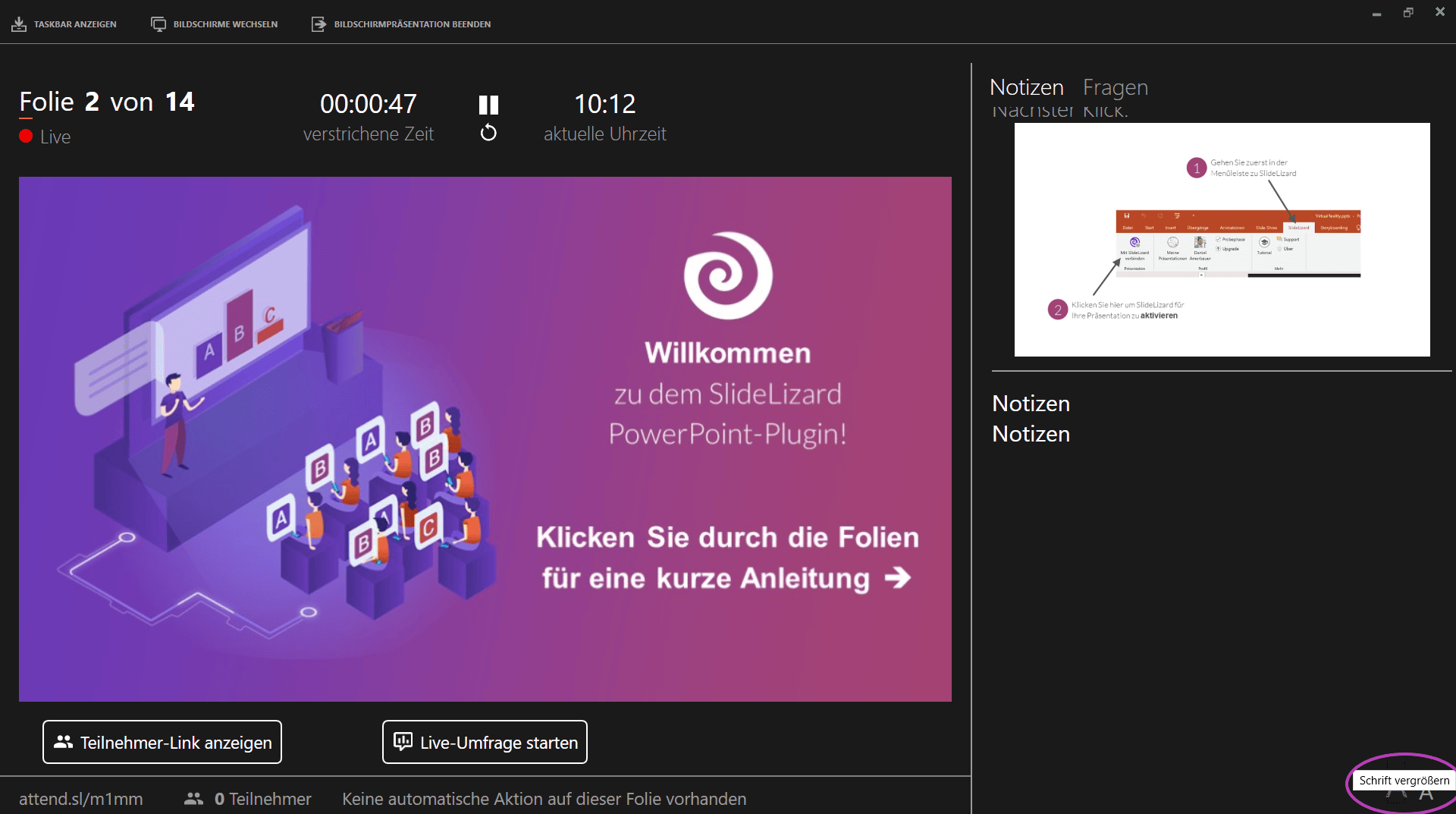The image size is (1456, 814).
Task: Click the people icon on Teilnehmer-Link button
Action: 63,742
